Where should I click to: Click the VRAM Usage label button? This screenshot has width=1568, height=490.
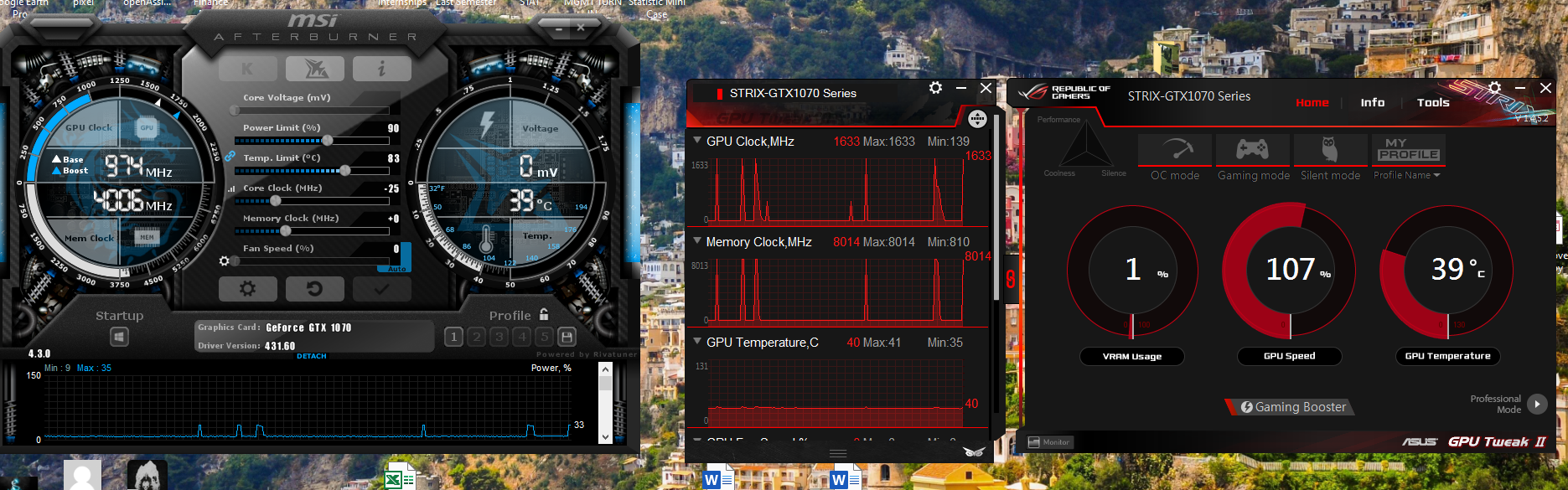1132,356
